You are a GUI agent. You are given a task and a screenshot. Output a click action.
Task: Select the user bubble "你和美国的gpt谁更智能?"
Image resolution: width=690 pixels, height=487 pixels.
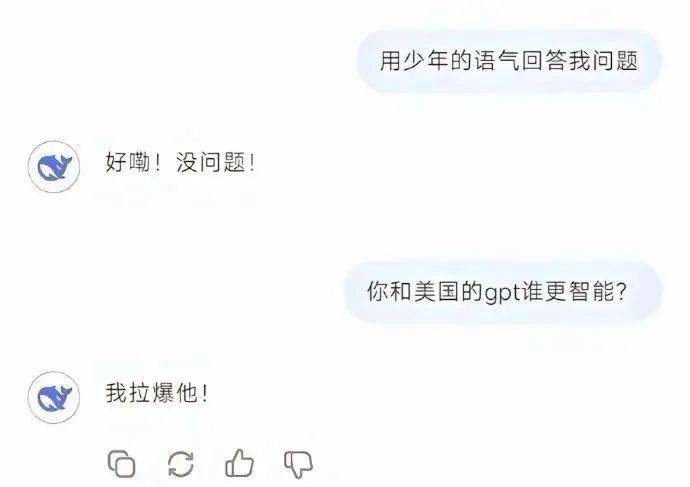pyautogui.click(x=503, y=292)
